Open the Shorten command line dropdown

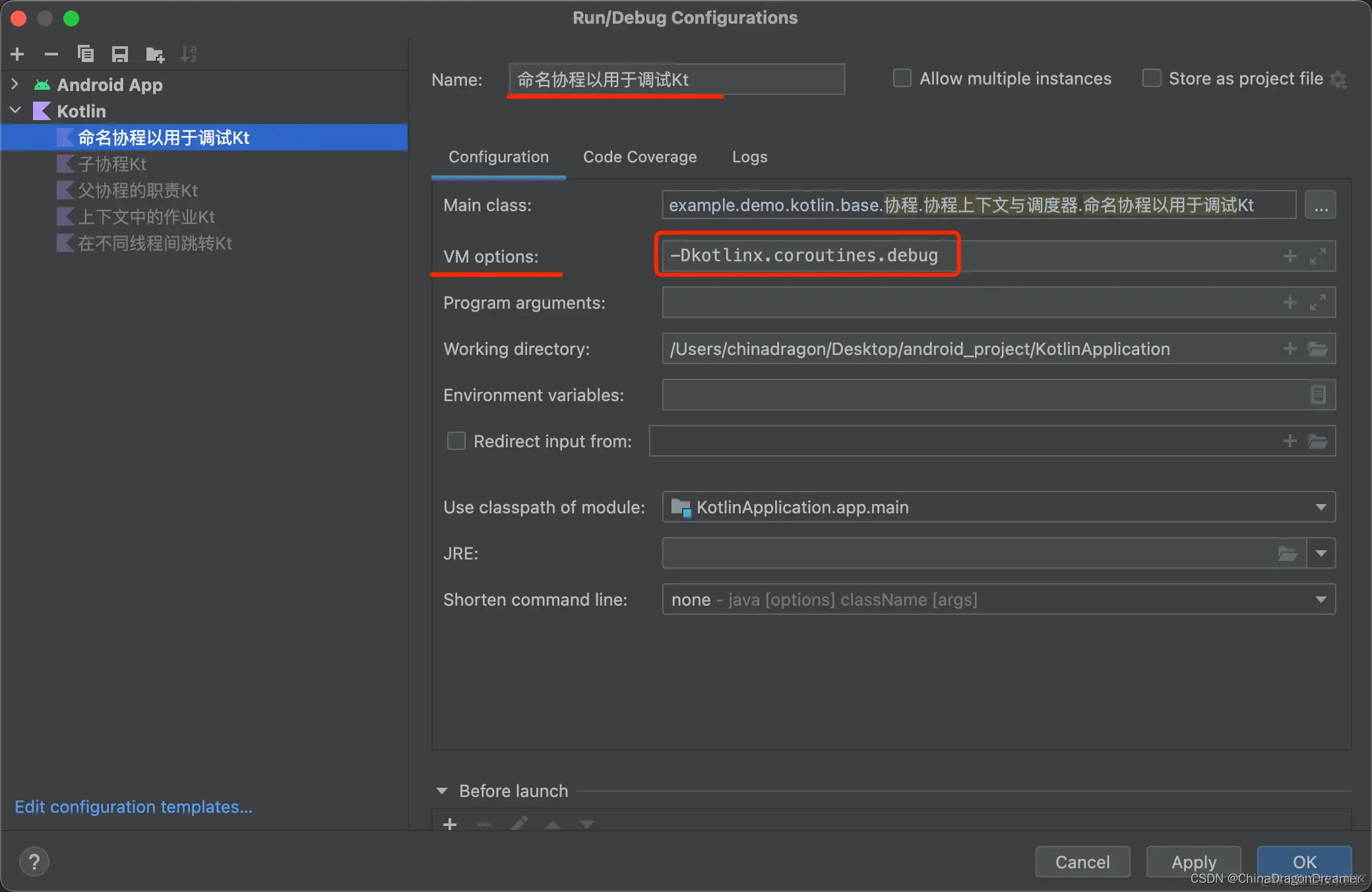point(1321,599)
